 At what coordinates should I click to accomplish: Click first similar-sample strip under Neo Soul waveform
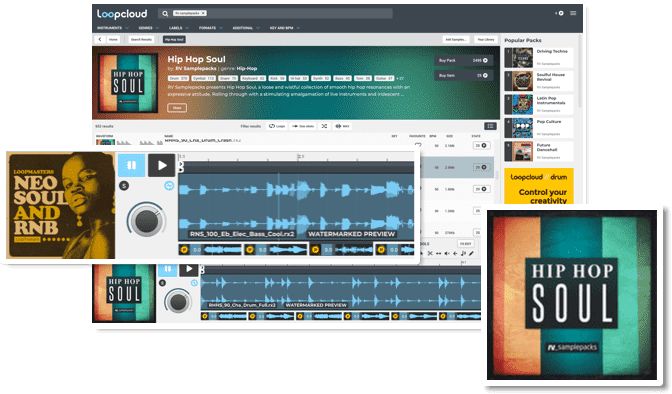pos(210,250)
